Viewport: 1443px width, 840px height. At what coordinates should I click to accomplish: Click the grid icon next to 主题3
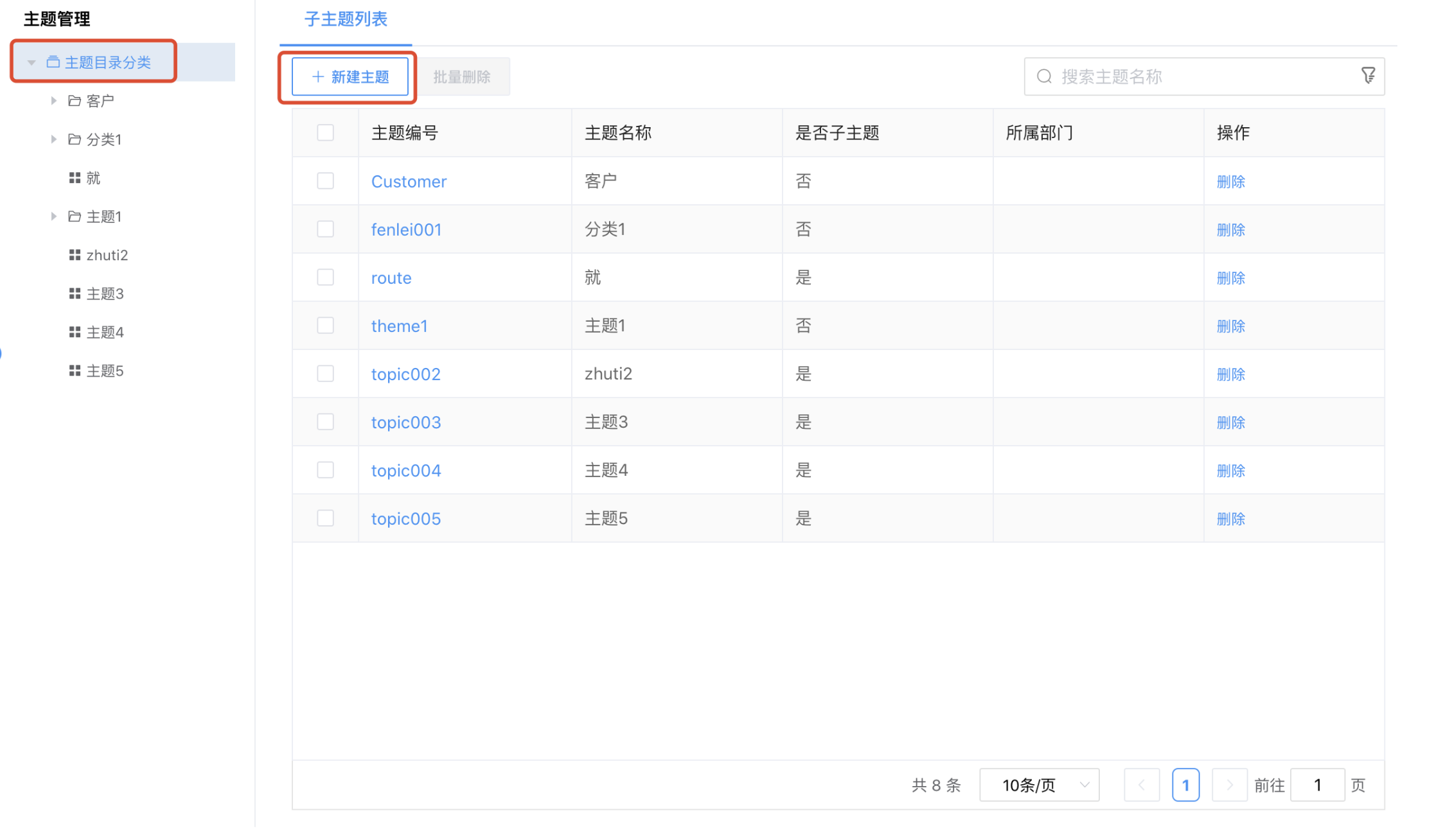point(75,293)
